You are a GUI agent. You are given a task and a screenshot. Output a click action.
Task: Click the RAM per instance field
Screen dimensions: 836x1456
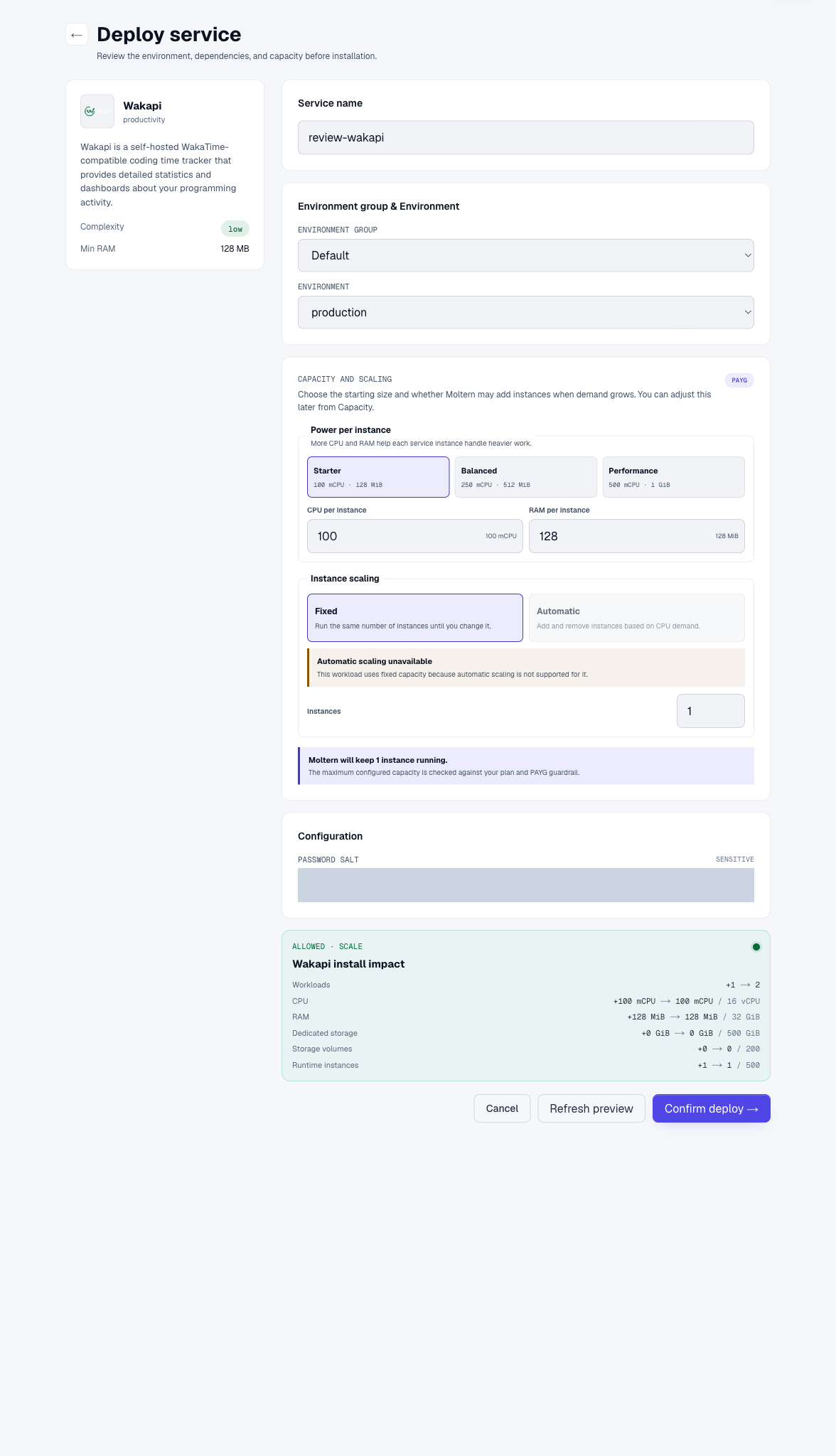point(637,536)
